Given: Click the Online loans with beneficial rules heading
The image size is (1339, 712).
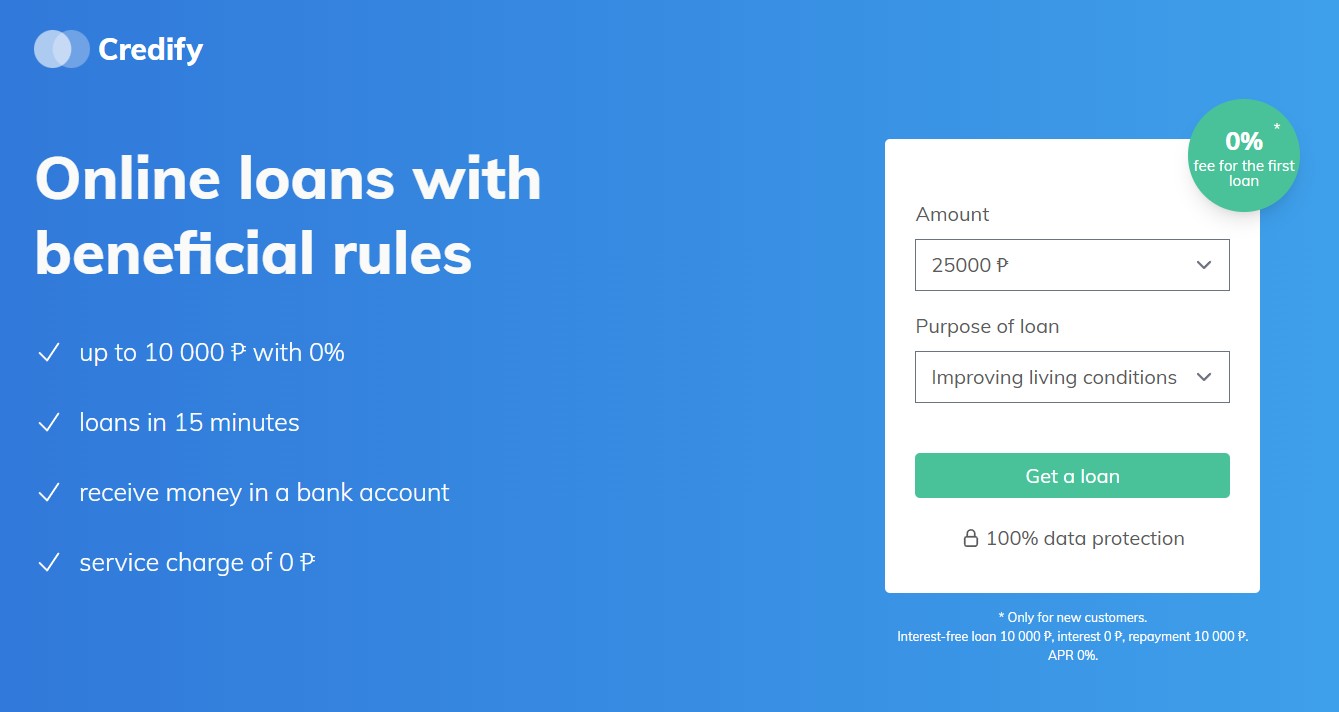Looking at the screenshot, I should [288, 217].
